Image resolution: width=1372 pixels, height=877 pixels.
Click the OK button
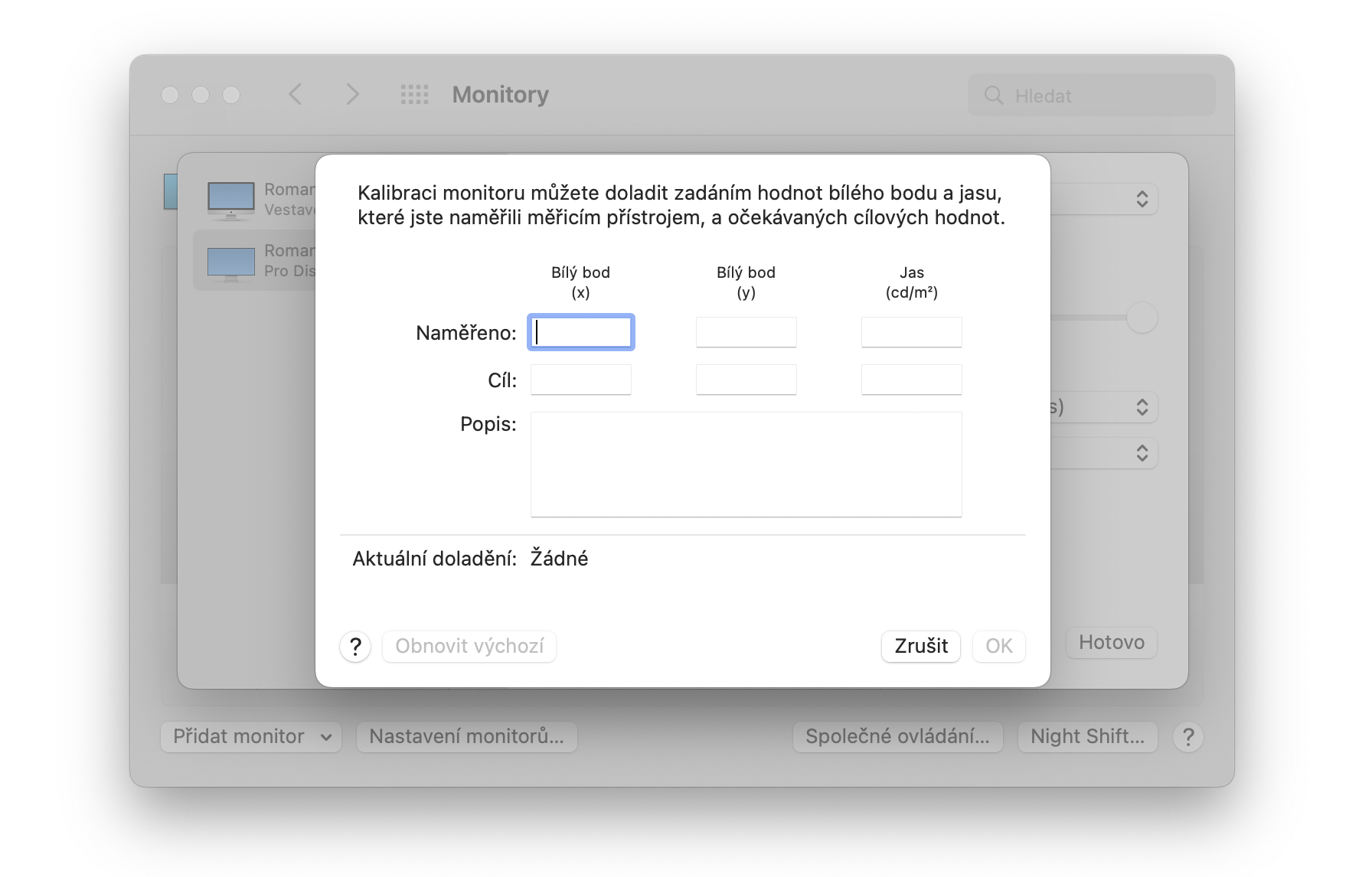coord(999,647)
